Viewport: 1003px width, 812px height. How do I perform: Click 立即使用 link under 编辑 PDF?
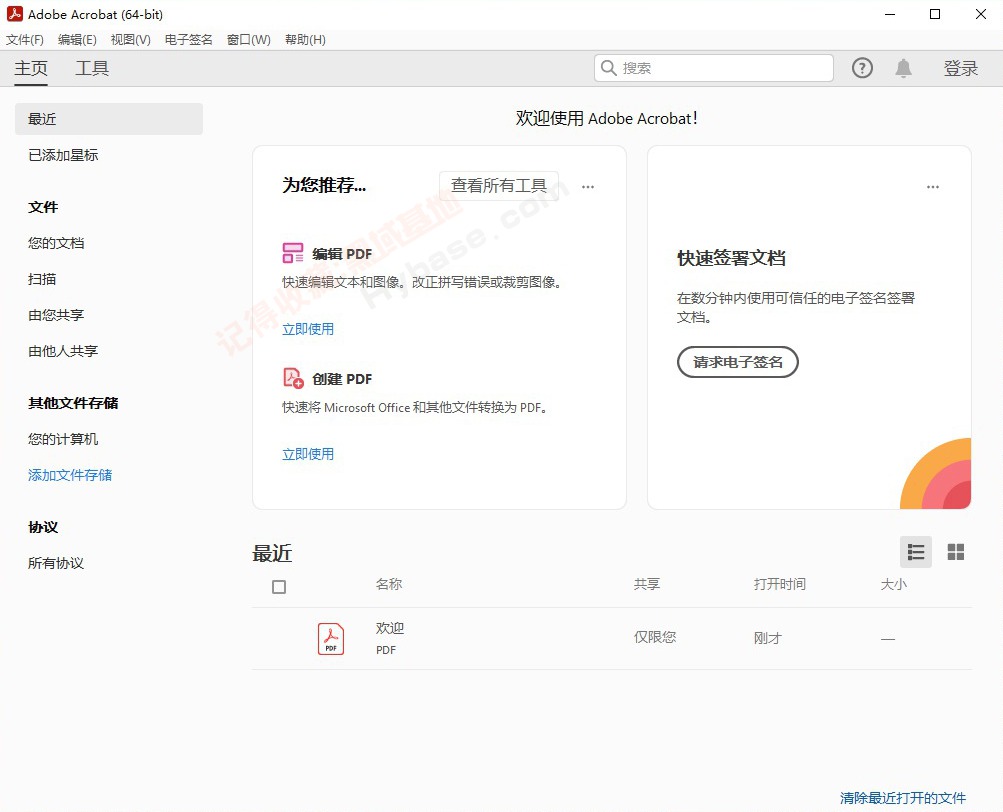point(308,329)
